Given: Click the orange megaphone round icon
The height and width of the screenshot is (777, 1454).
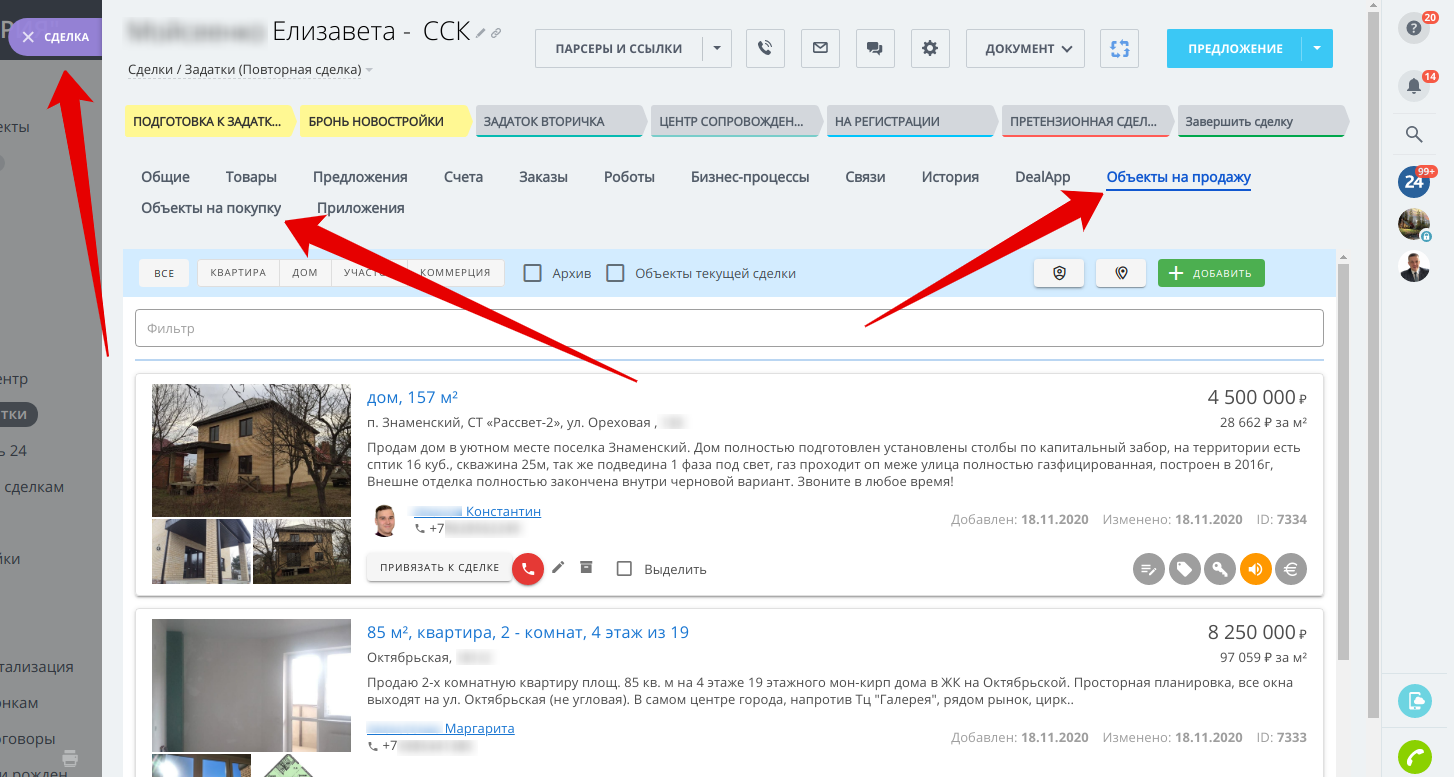Looking at the screenshot, I should tap(1256, 569).
